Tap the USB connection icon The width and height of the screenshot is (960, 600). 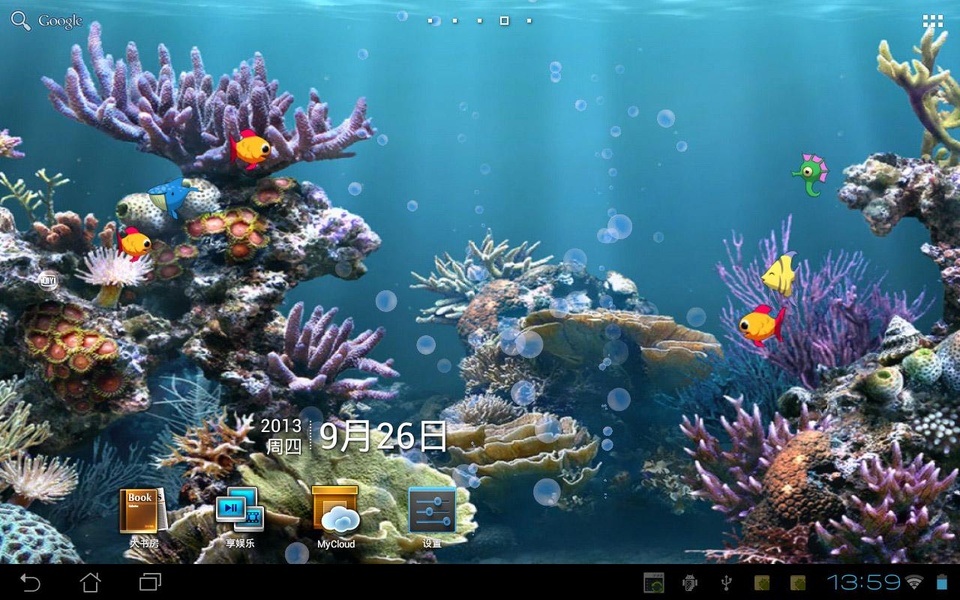tap(726, 583)
